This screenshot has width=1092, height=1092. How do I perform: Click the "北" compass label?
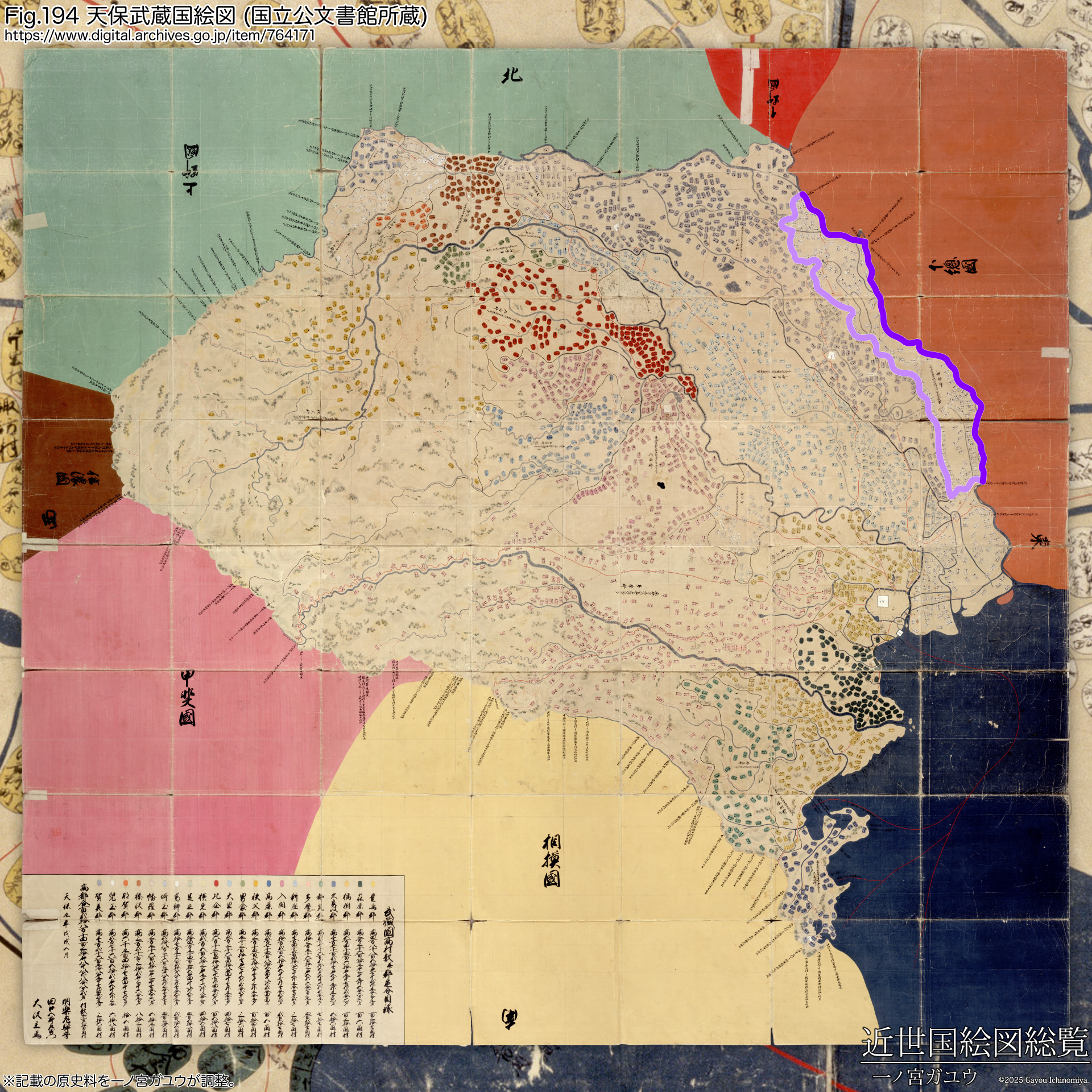pyautogui.click(x=511, y=75)
